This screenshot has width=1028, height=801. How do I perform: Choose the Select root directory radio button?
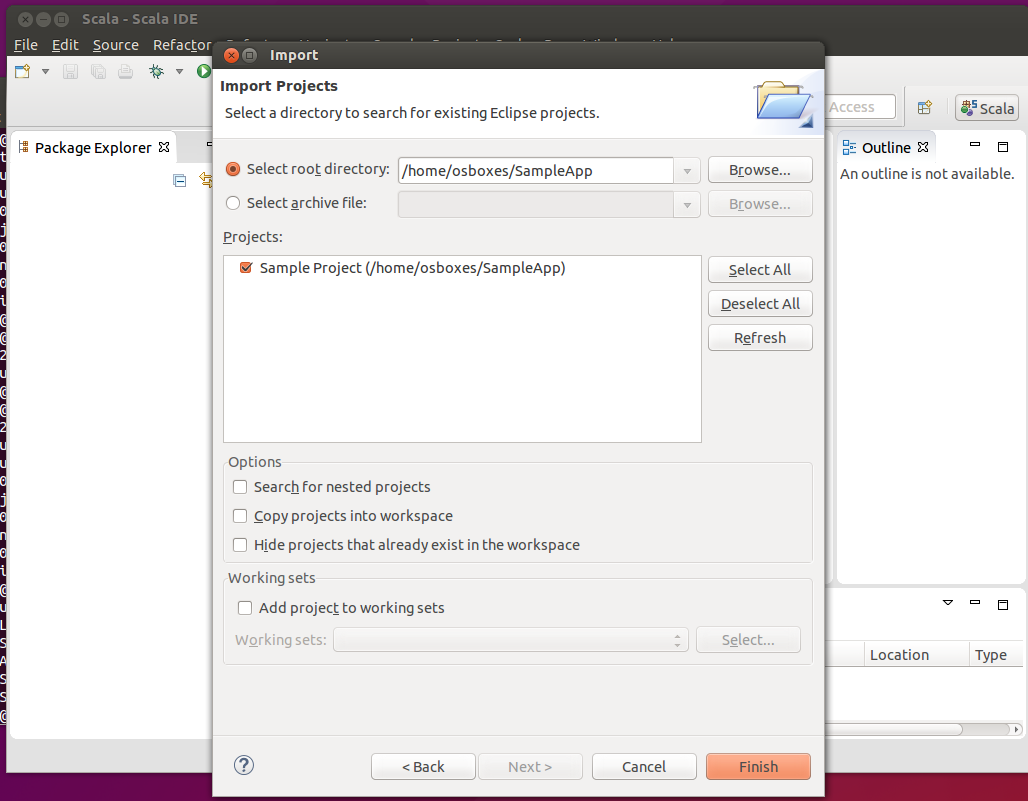pyautogui.click(x=233, y=169)
